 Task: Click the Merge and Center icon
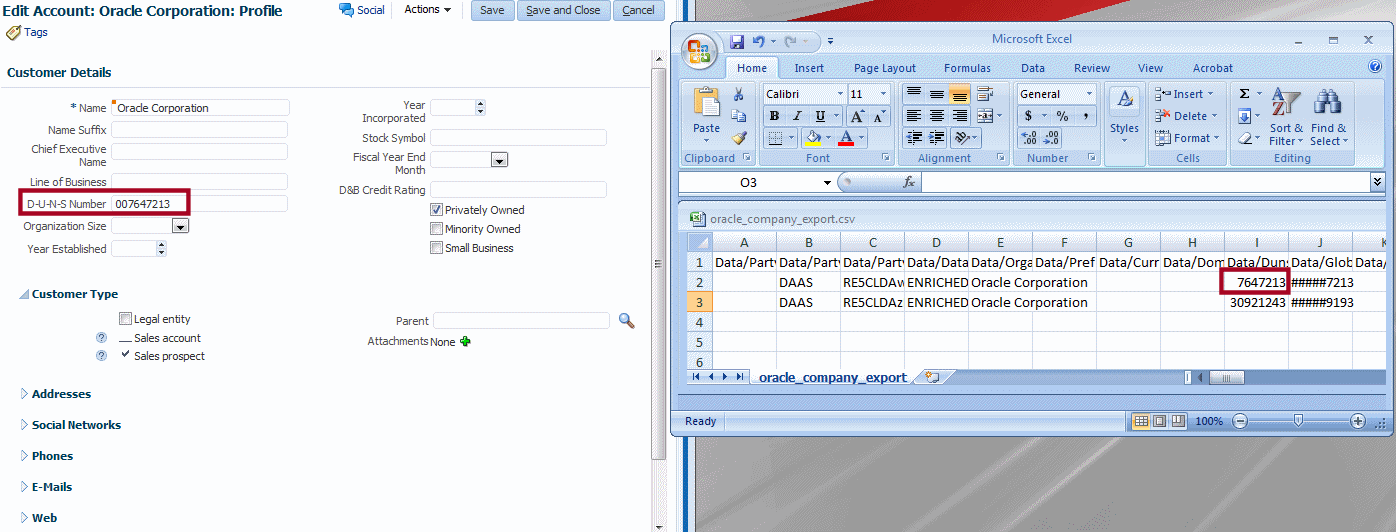[983, 116]
